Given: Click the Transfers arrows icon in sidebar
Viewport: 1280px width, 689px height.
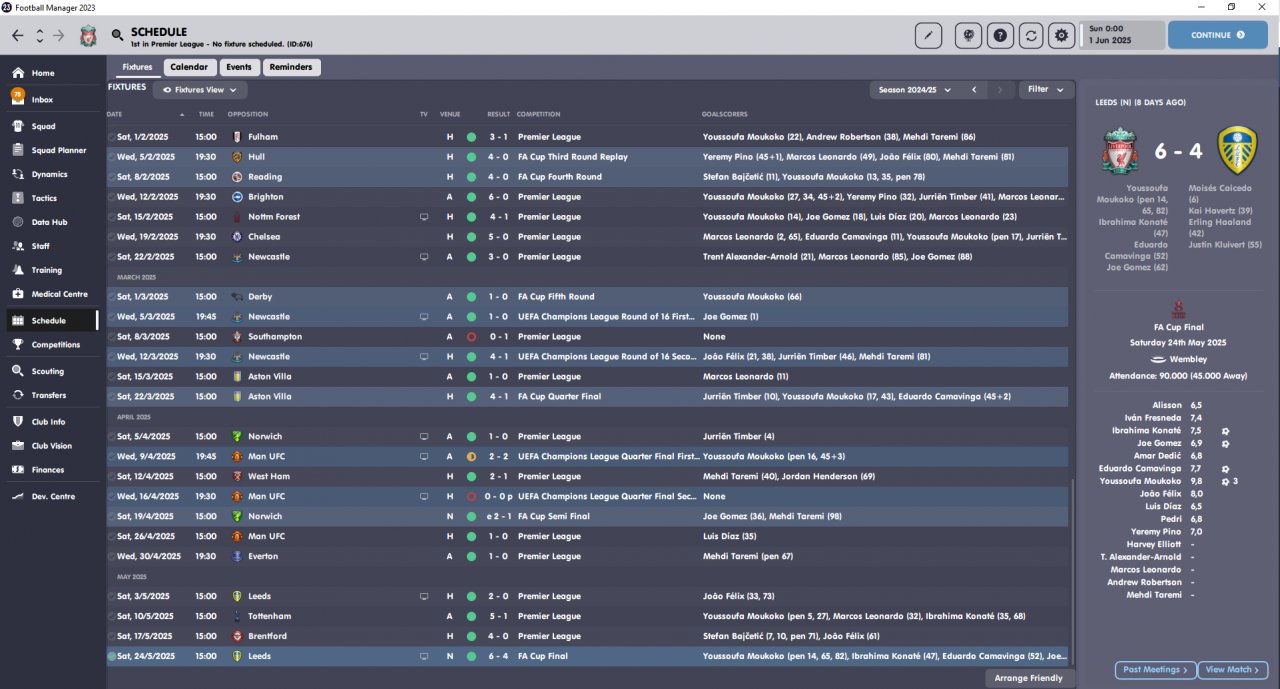Looking at the screenshot, I should (18, 395).
